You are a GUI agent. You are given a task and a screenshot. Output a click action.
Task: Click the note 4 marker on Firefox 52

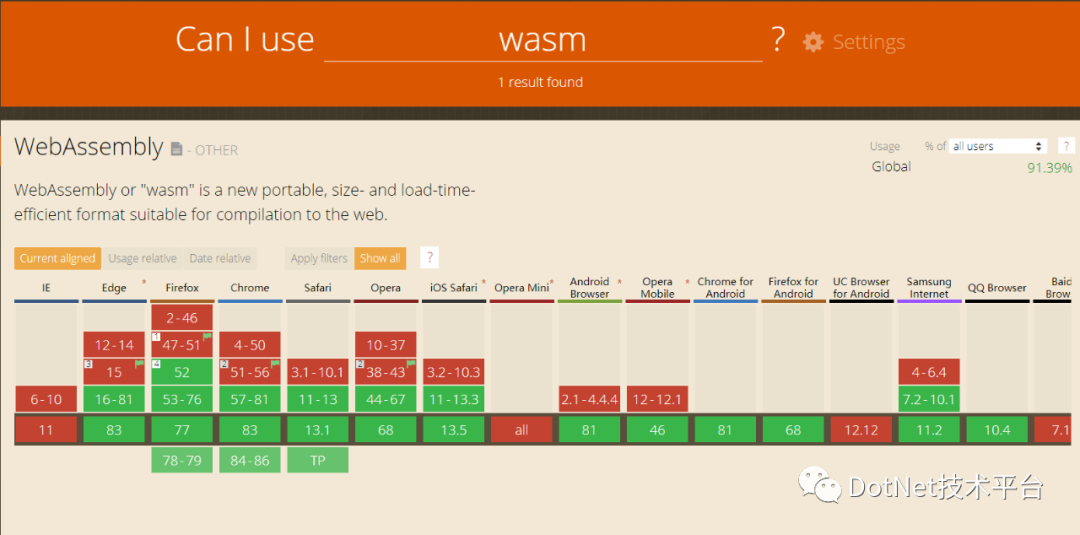click(156, 364)
